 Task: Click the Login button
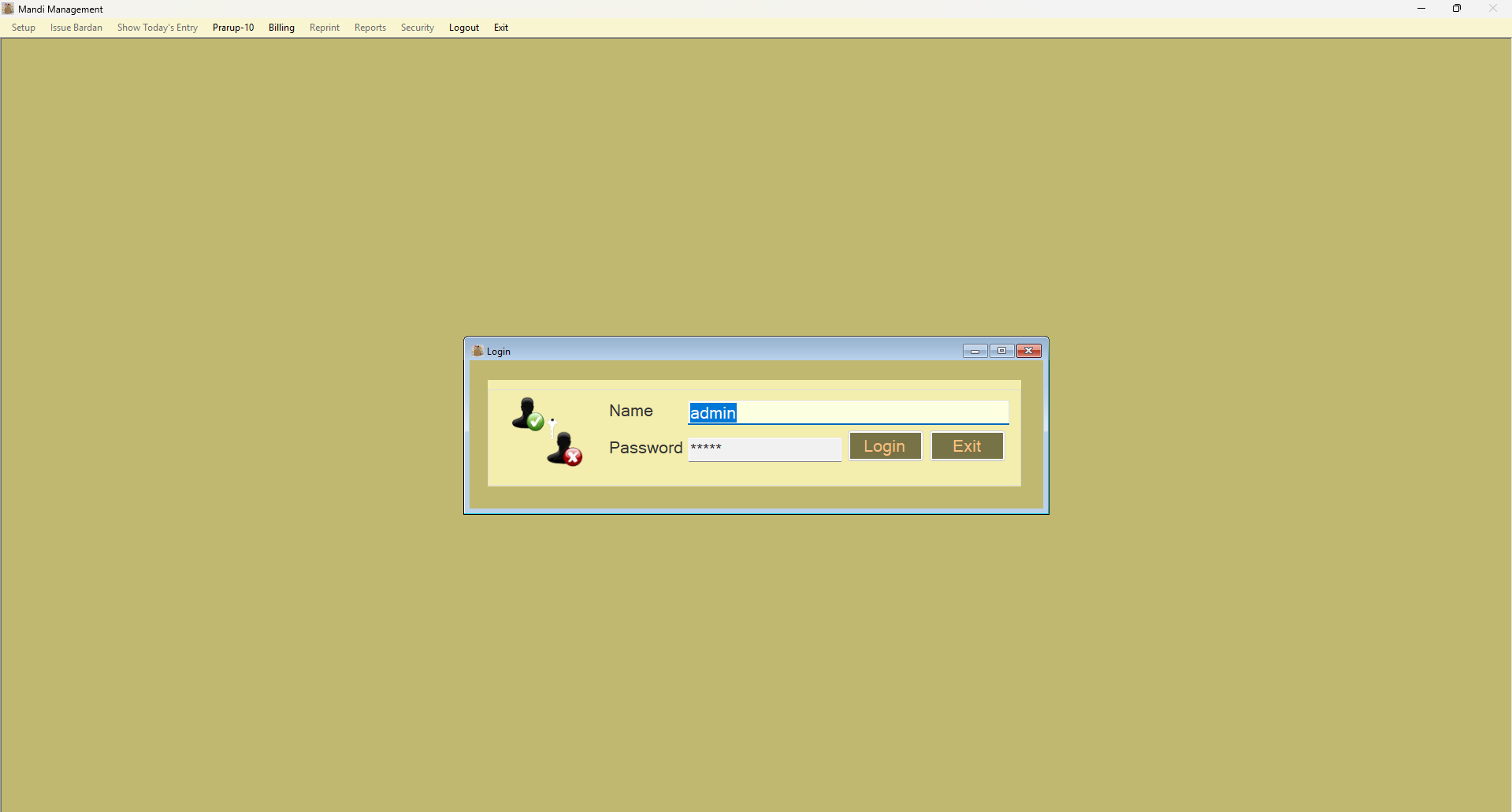[885, 446]
